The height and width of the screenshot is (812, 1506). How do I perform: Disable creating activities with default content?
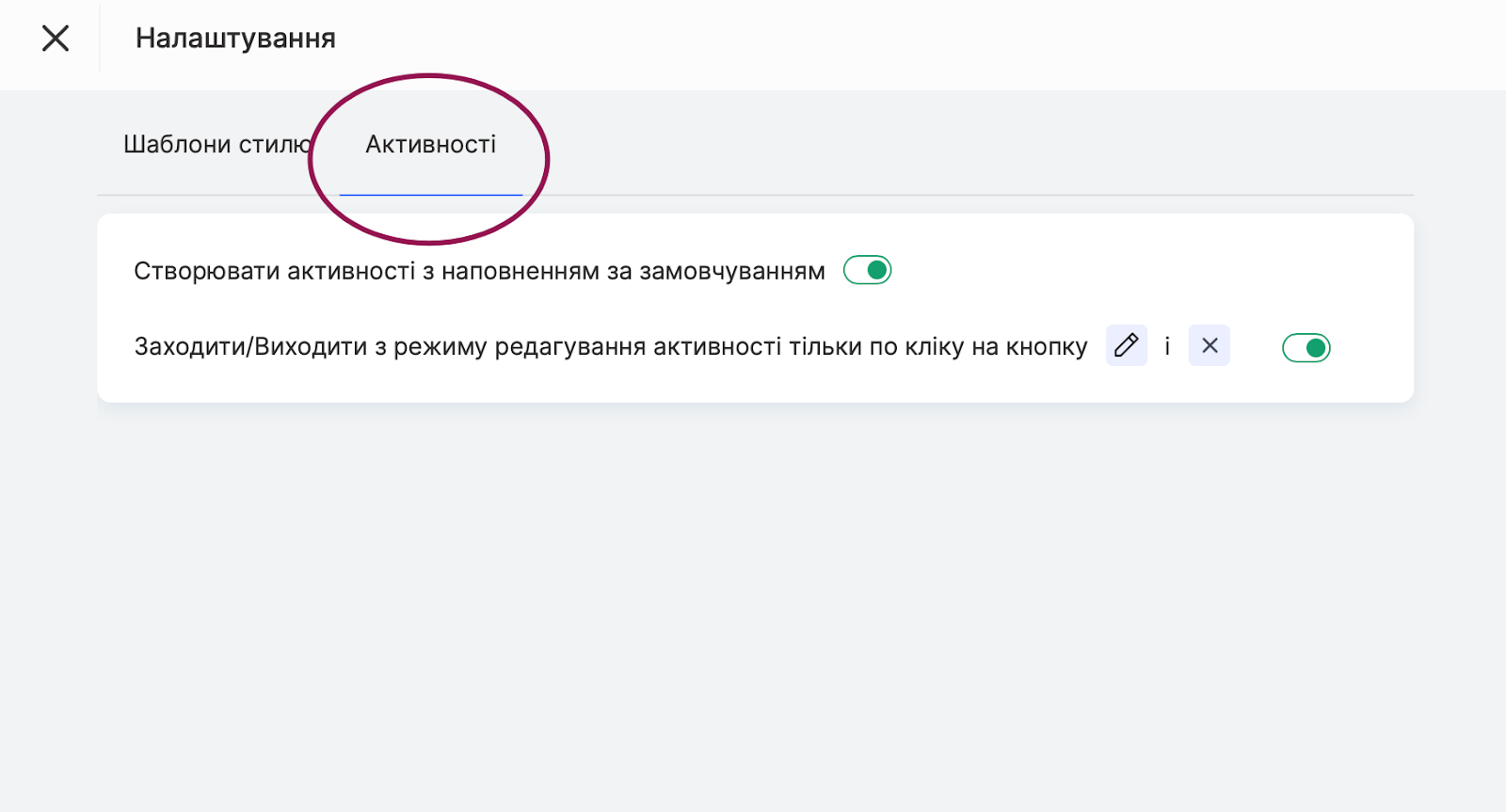(x=867, y=271)
